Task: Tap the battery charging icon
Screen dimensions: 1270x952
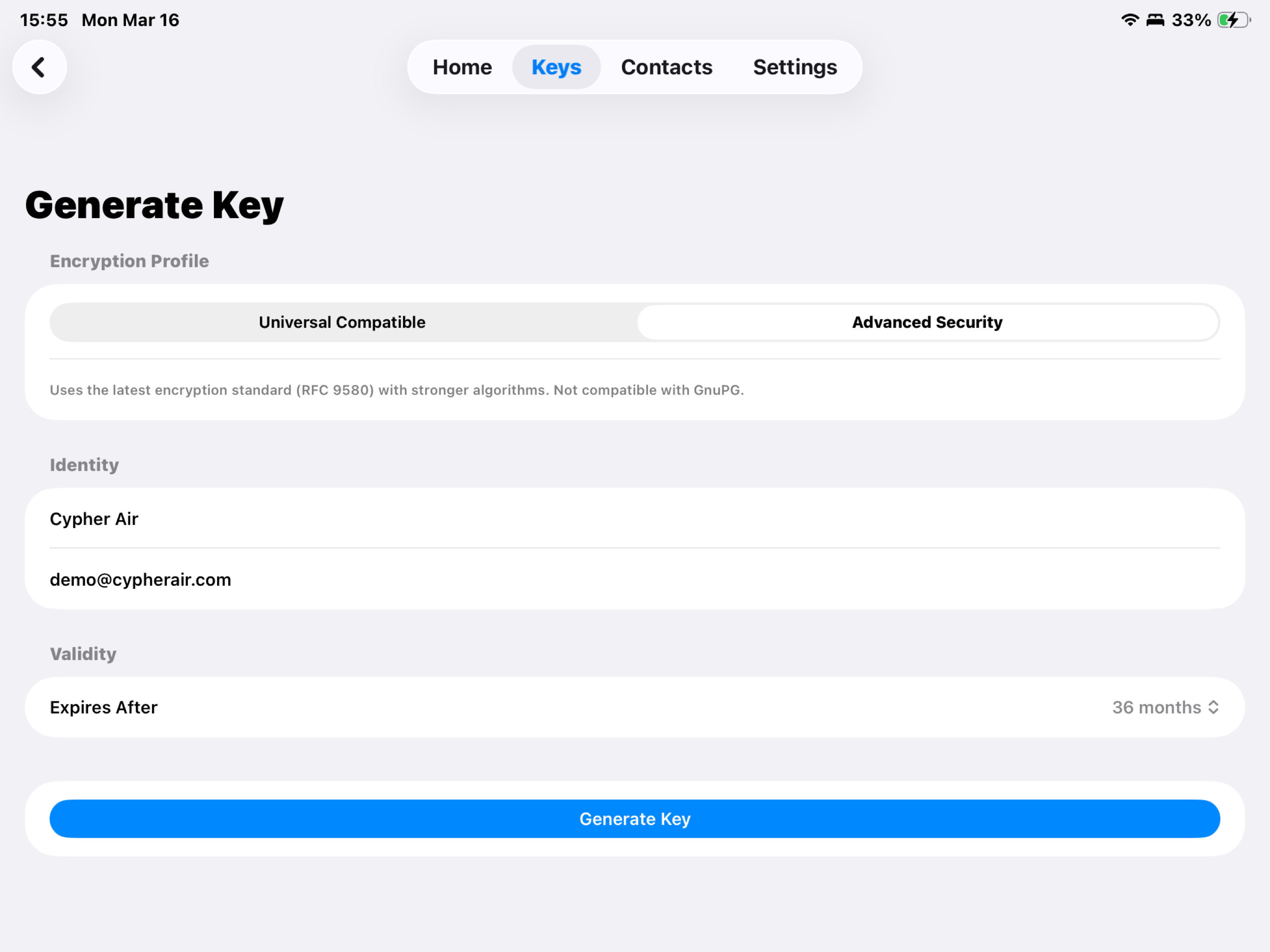Action: (1234, 20)
